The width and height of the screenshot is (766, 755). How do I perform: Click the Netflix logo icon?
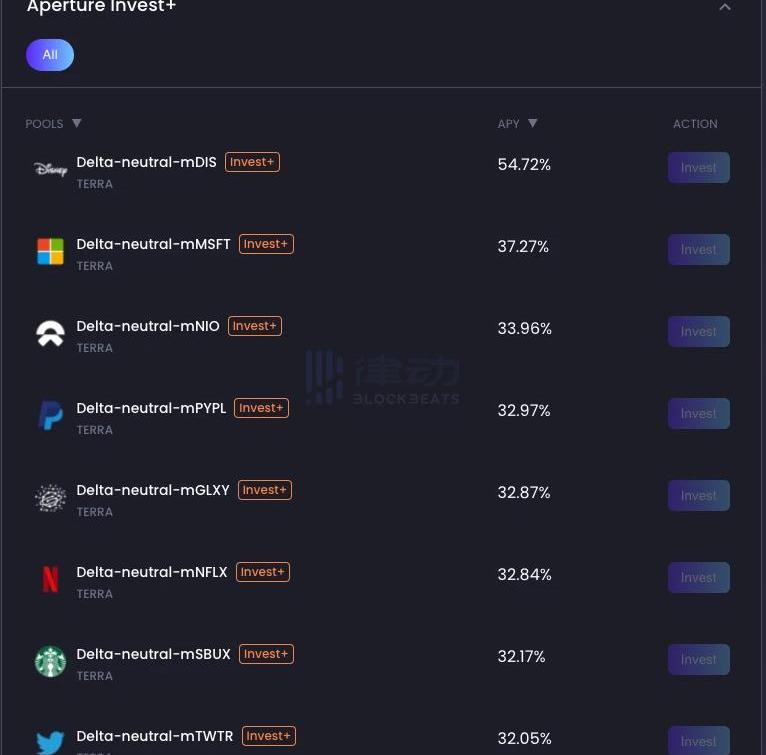[x=50, y=579]
